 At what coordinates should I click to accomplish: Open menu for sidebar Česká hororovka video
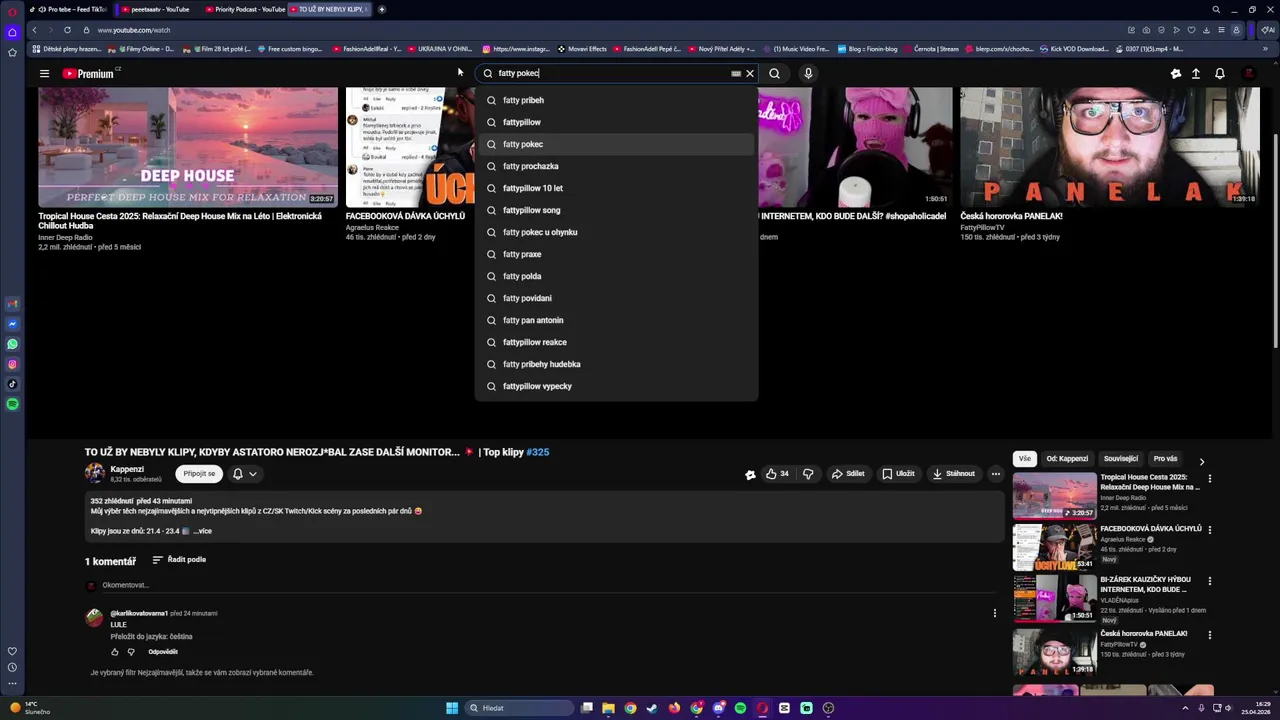(1210, 635)
